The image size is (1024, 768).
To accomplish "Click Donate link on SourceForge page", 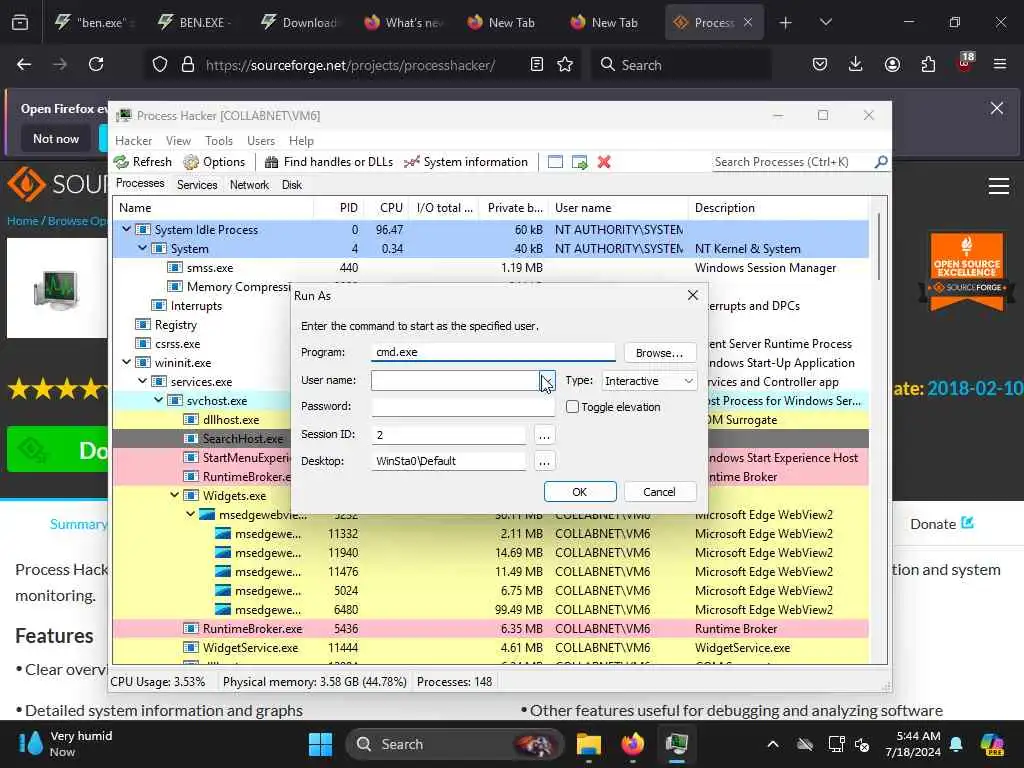I will click(x=942, y=524).
